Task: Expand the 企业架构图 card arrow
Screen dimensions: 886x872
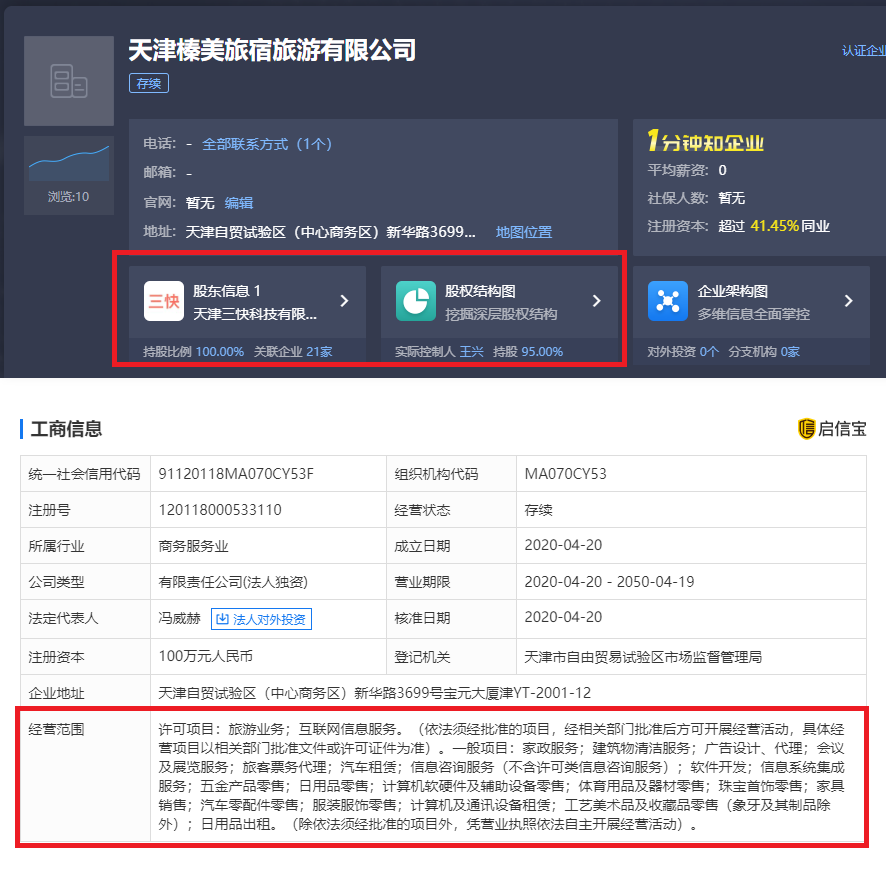Action: click(848, 301)
